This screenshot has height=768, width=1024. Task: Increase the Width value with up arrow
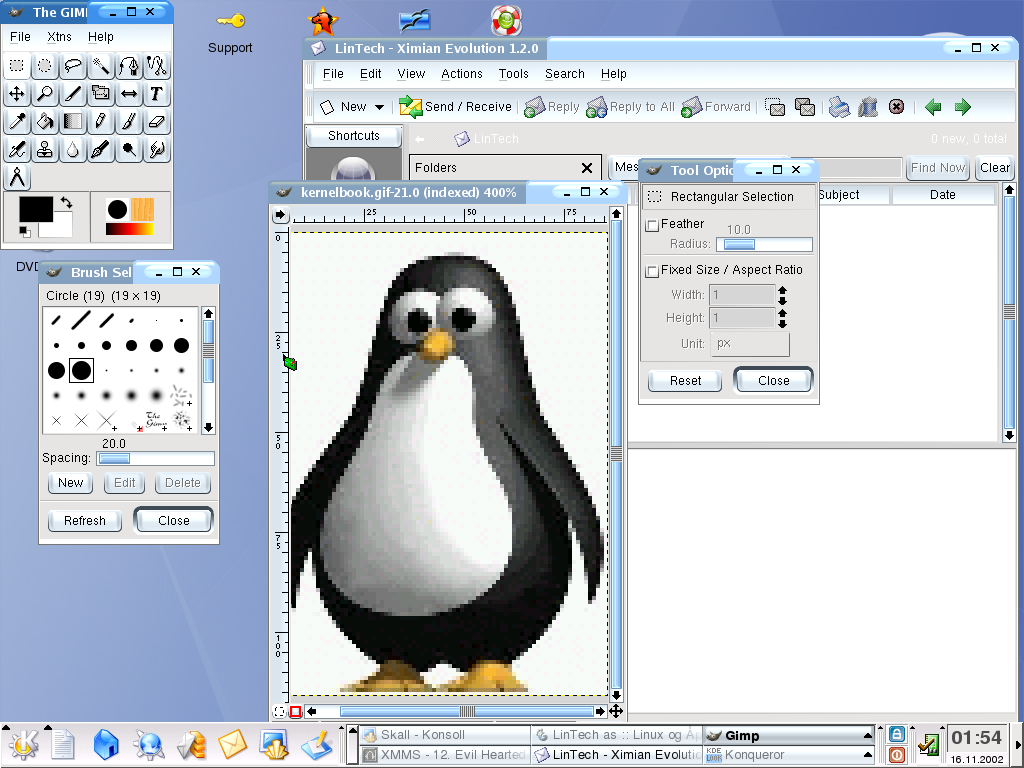[x=782, y=290]
